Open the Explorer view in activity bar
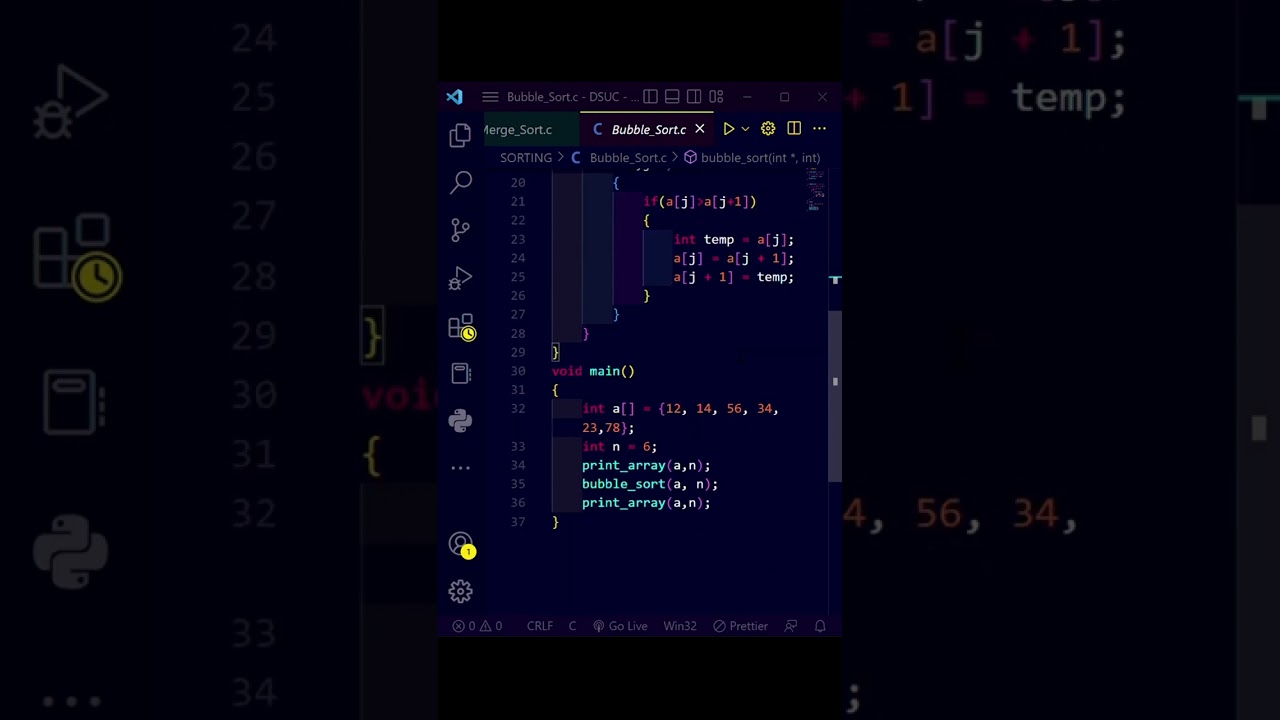The image size is (1280, 720). point(460,135)
